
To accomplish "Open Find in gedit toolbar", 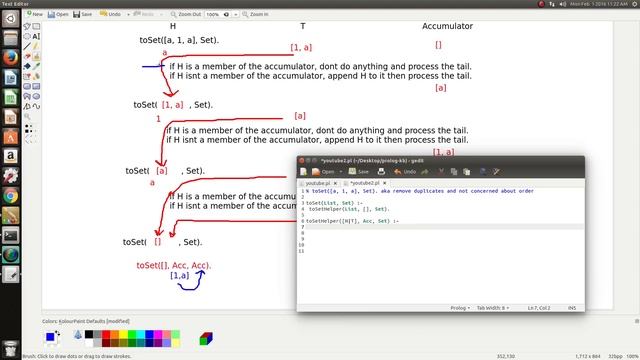I will tap(483, 172).
